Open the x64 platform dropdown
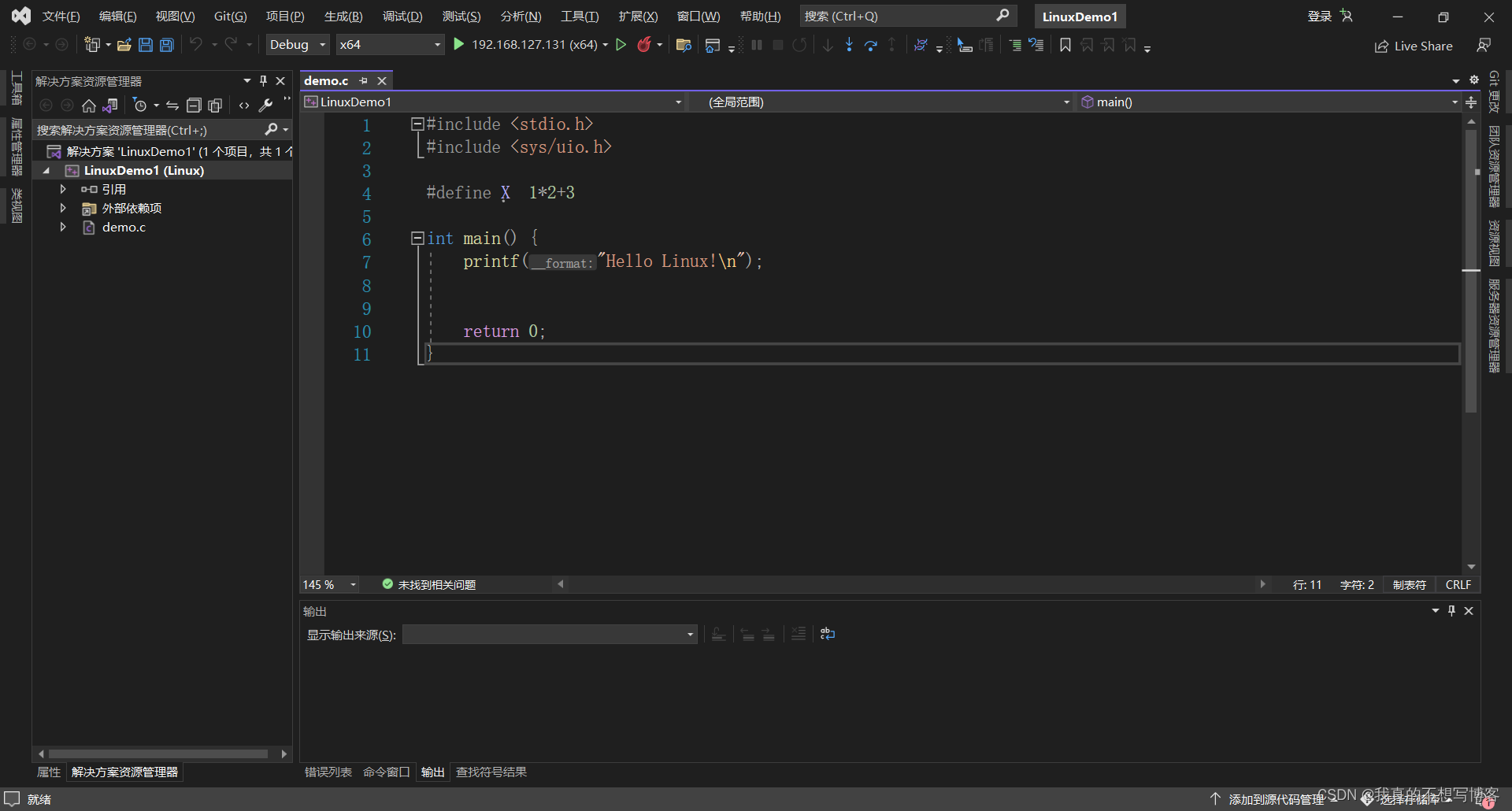 [x=390, y=45]
